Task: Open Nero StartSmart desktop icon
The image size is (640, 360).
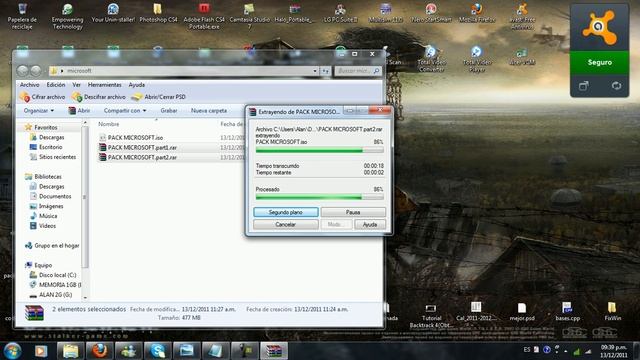Action: click(431, 12)
